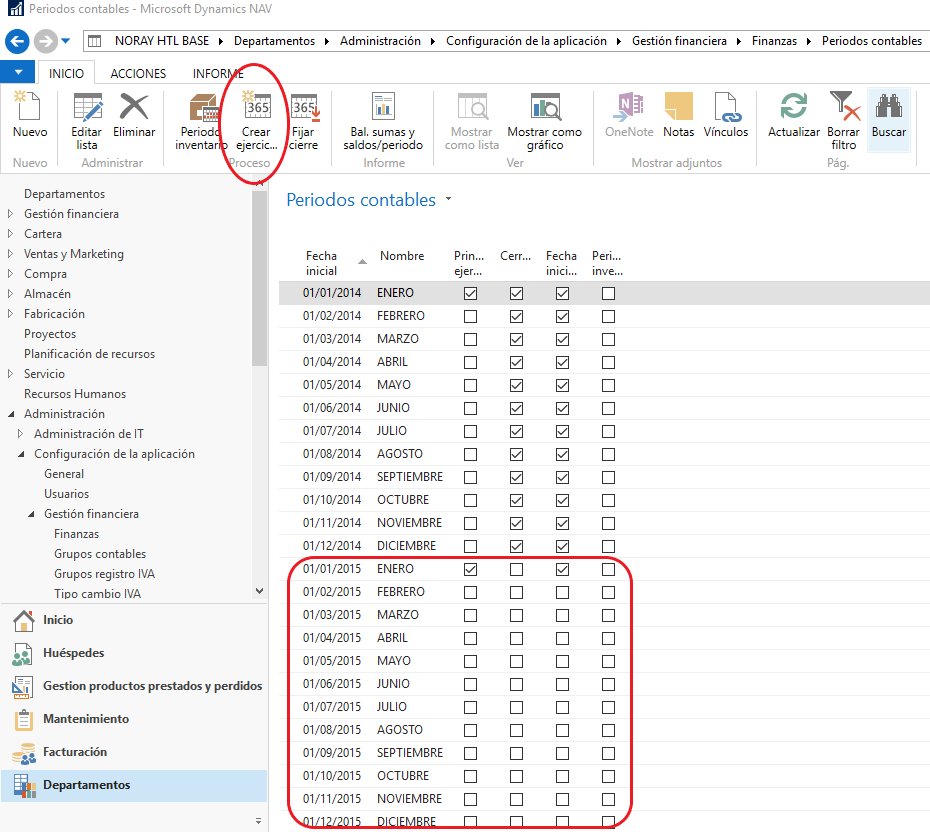This screenshot has height=832, width=930.
Task: Select Mostrar como lista view
Action: tap(472, 122)
